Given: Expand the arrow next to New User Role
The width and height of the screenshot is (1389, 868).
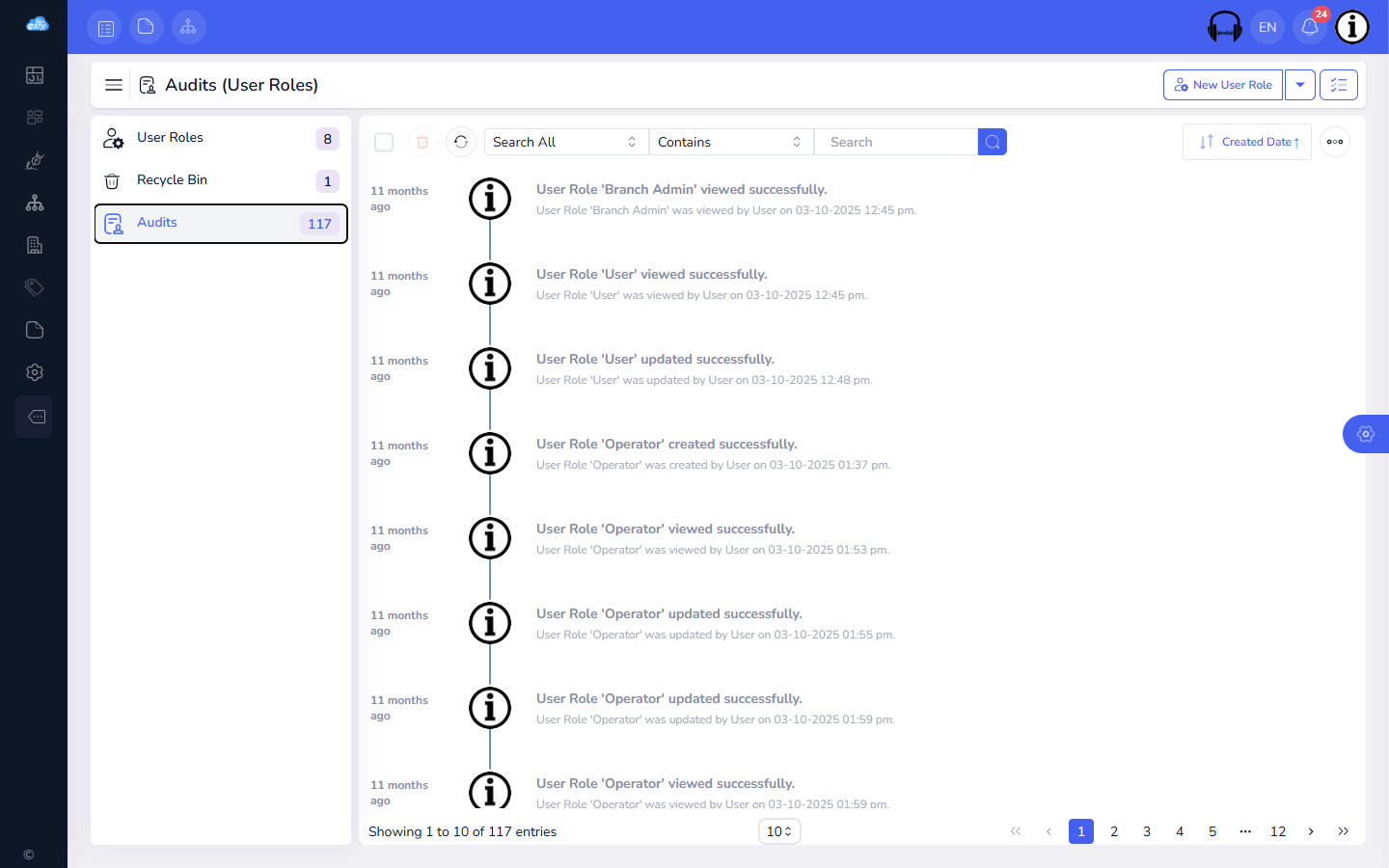Looking at the screenshot, I should coord(1300,85).
